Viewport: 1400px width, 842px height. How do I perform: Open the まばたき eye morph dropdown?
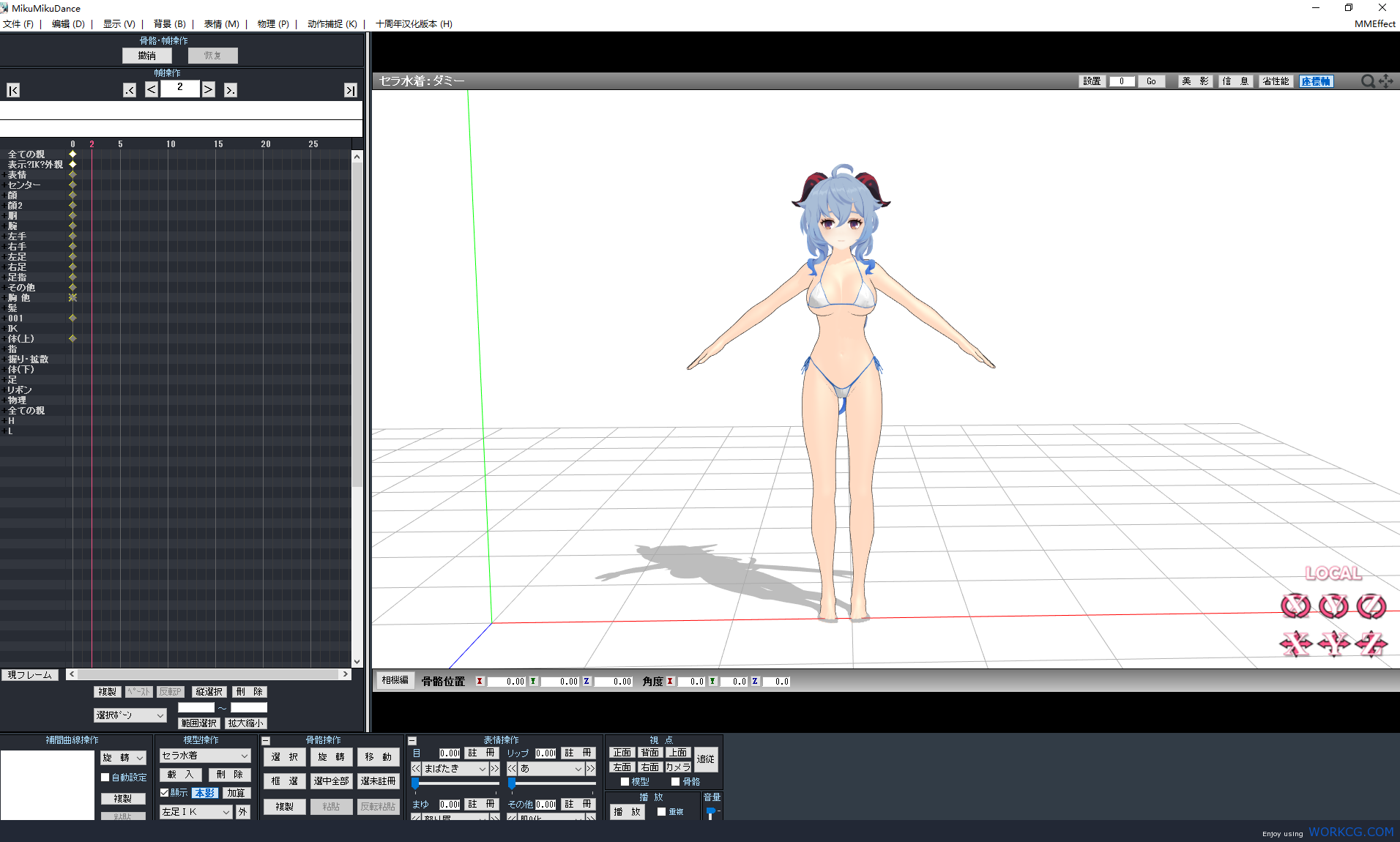[x=455, y=769]
